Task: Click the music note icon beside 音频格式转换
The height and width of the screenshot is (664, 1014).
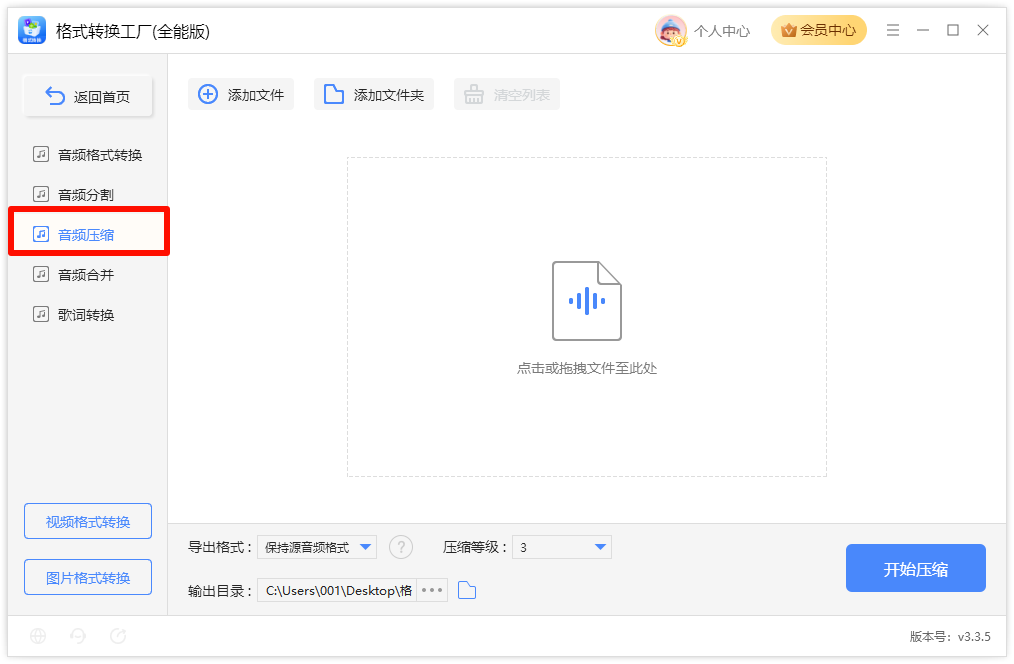Action: tap(41, 154)
